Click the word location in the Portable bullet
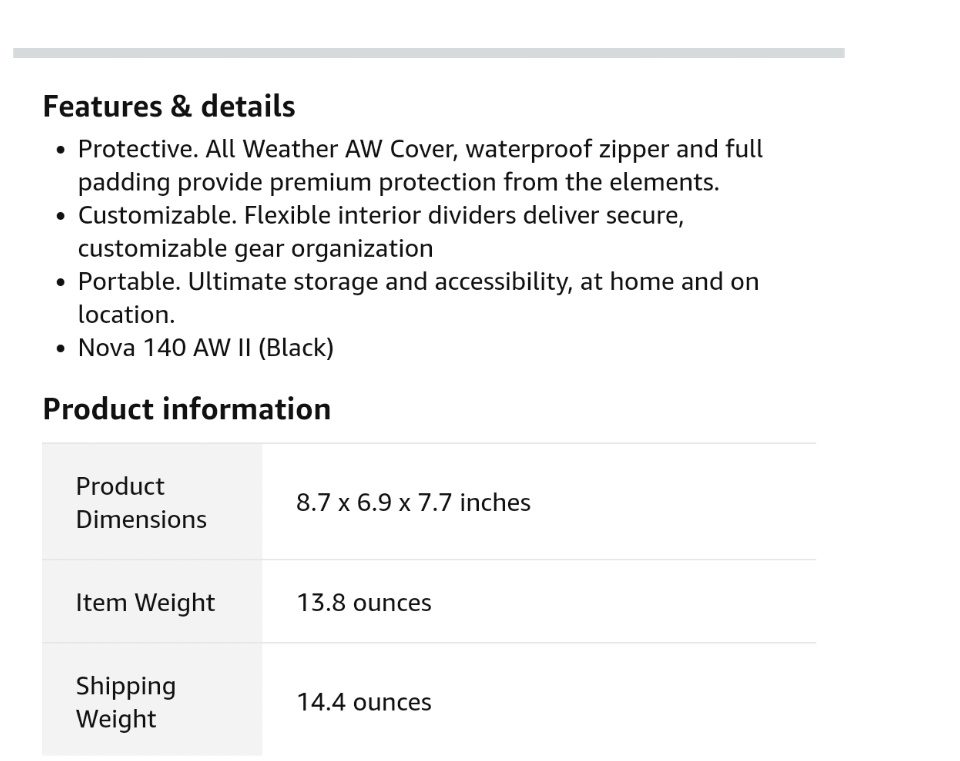 pos(126,314)
